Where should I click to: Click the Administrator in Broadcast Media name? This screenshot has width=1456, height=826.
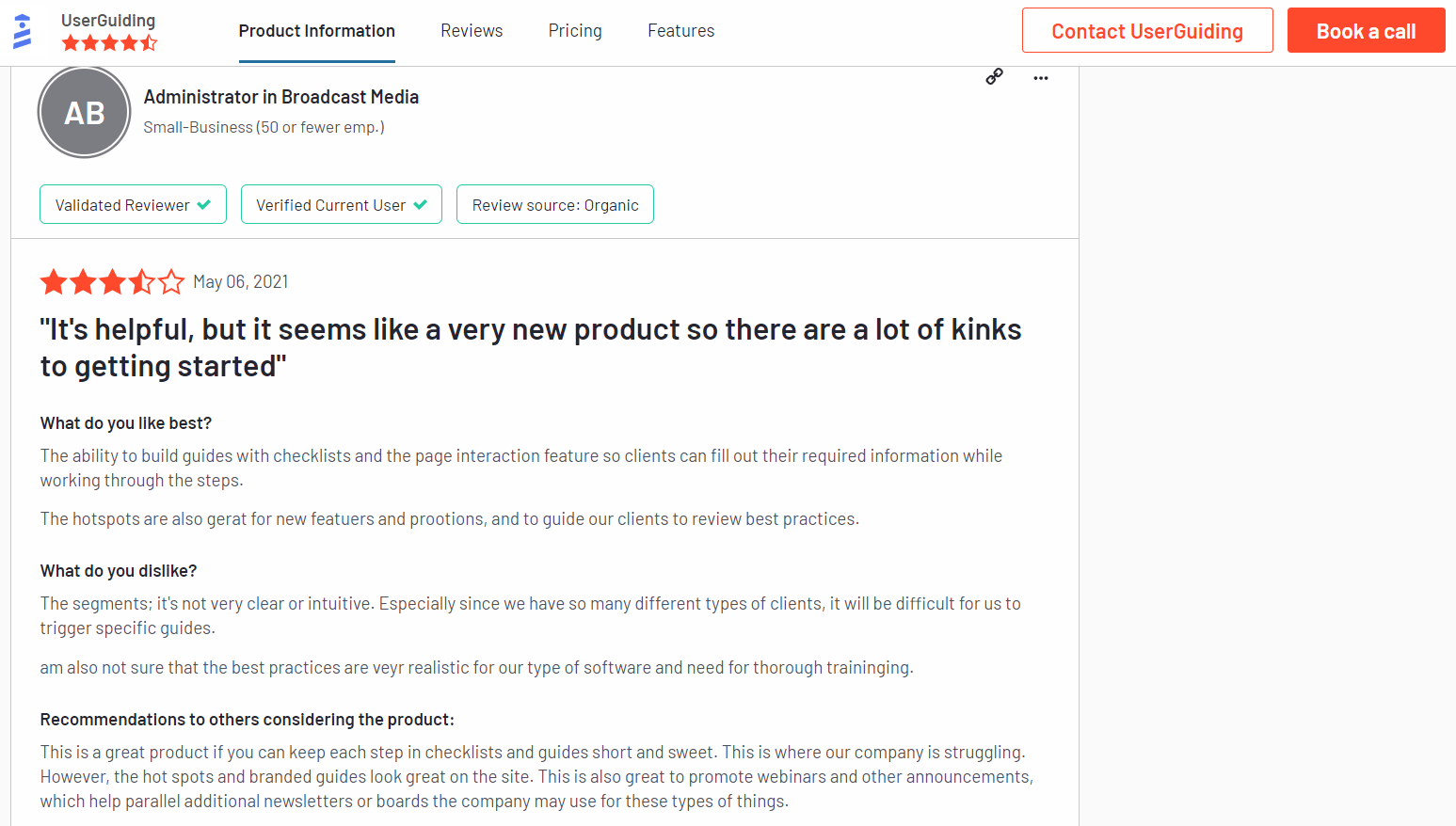tap(281, 97)
